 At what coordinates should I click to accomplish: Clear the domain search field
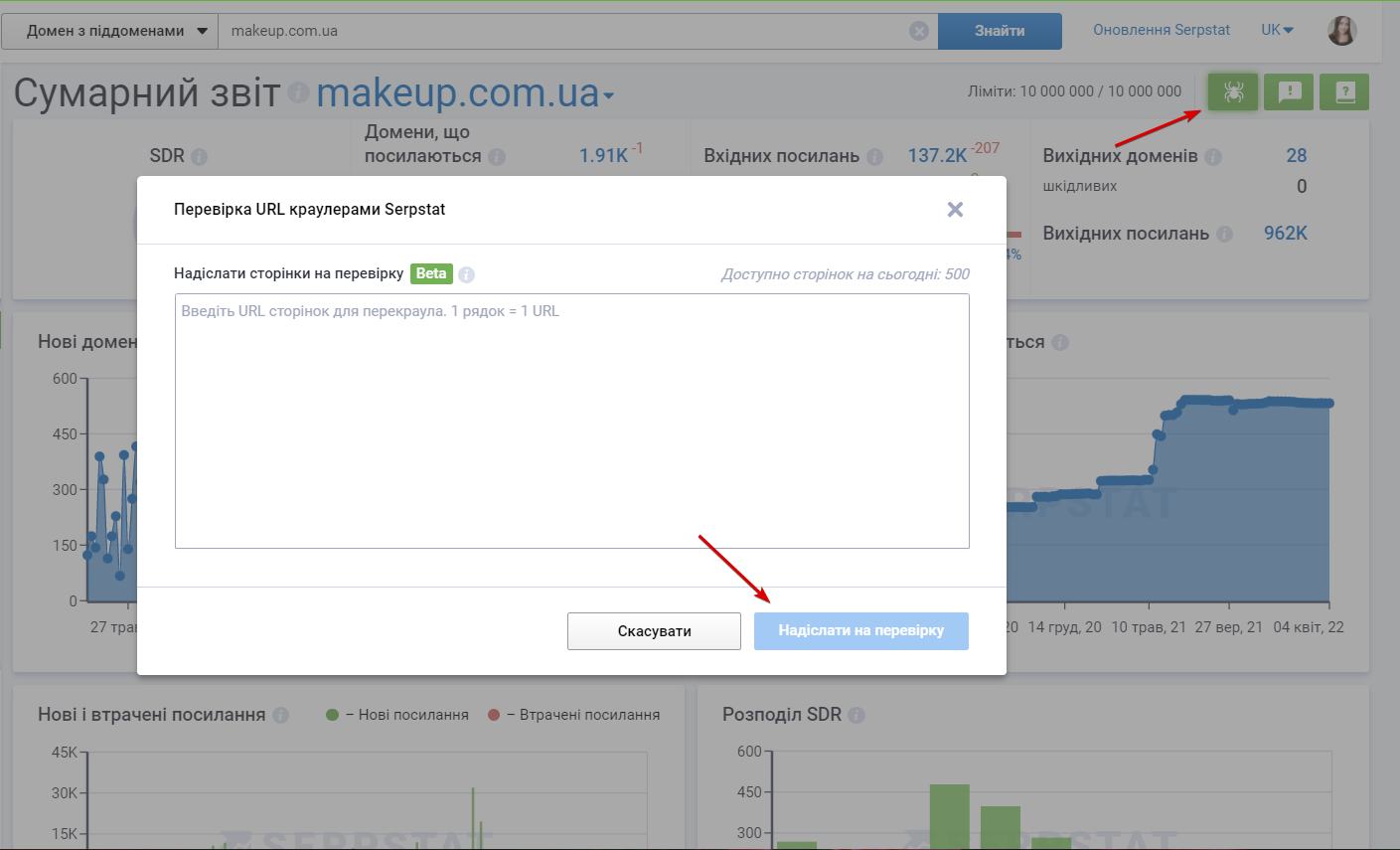pyautogui.click(x=919, y=31)
